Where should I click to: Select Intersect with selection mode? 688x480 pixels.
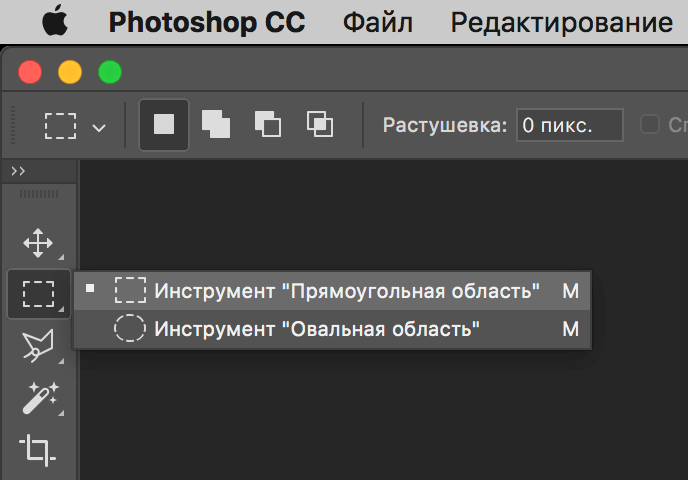(320, 124)
